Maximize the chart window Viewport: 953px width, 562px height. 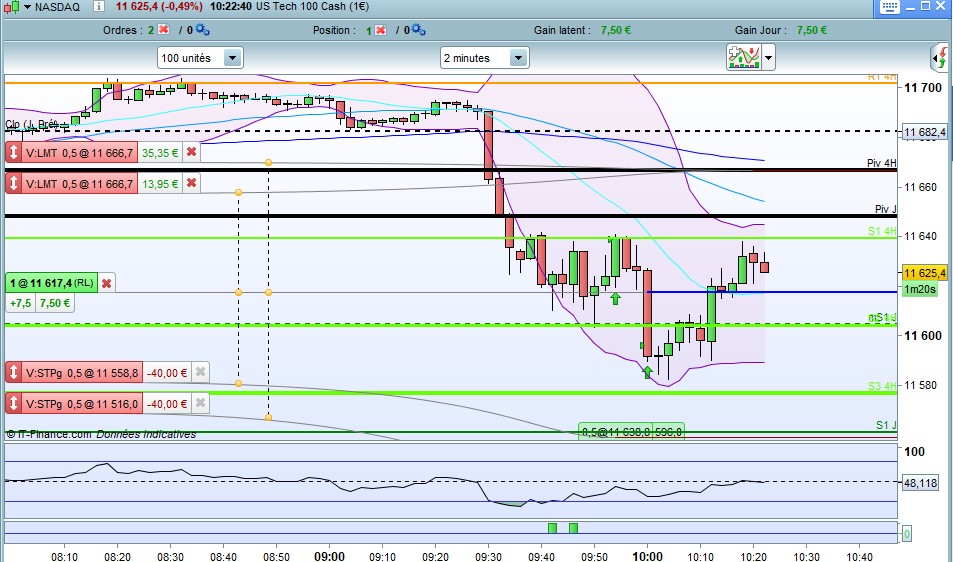(x=925, y=6)
